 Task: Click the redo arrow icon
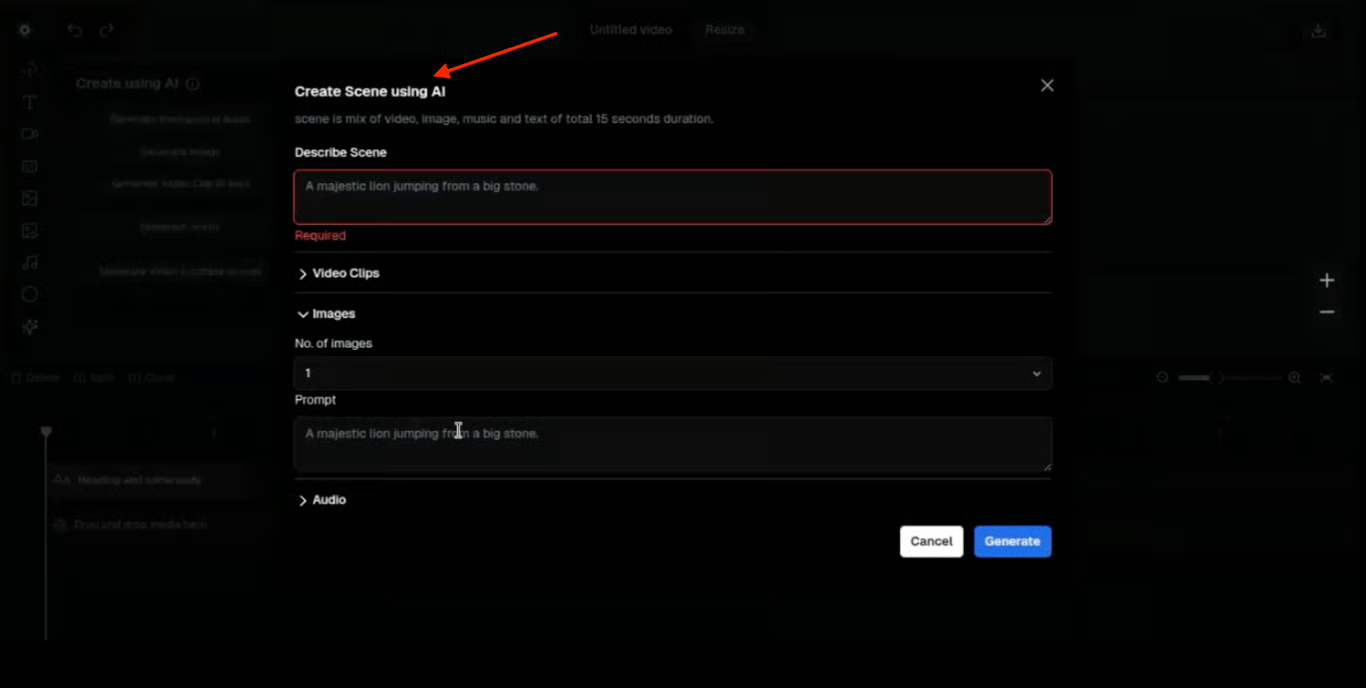pyautogui.click(x=107, y=30)
